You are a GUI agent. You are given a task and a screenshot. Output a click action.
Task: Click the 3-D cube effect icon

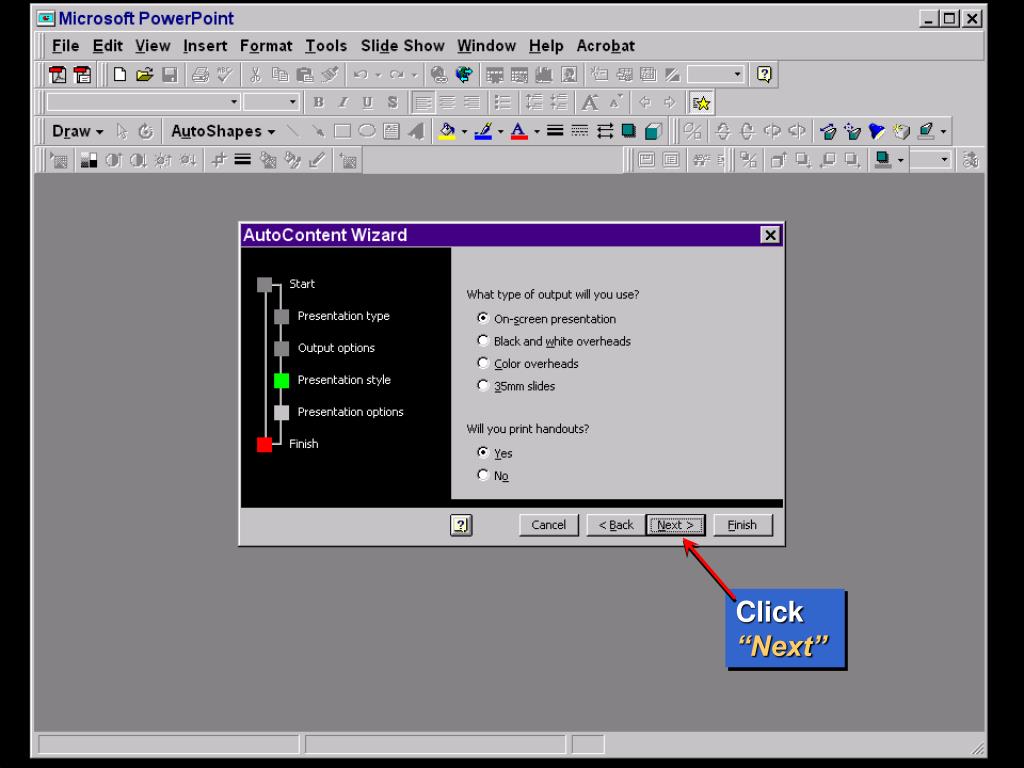[653, 131]
